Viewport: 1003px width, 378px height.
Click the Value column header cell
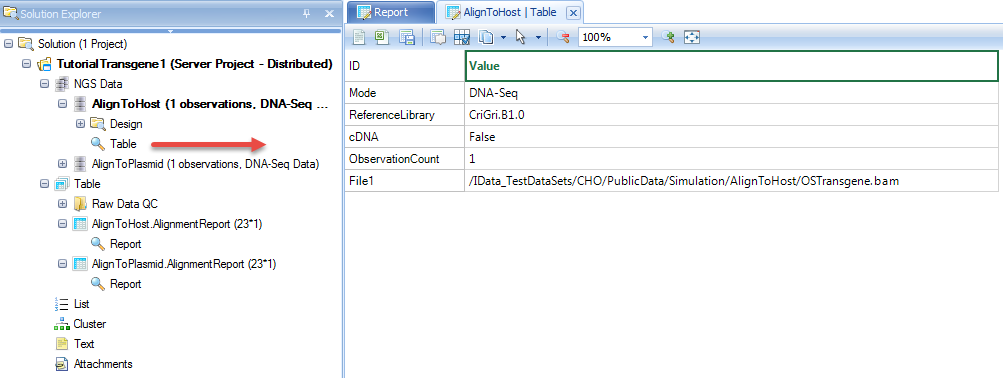[731, 66]
